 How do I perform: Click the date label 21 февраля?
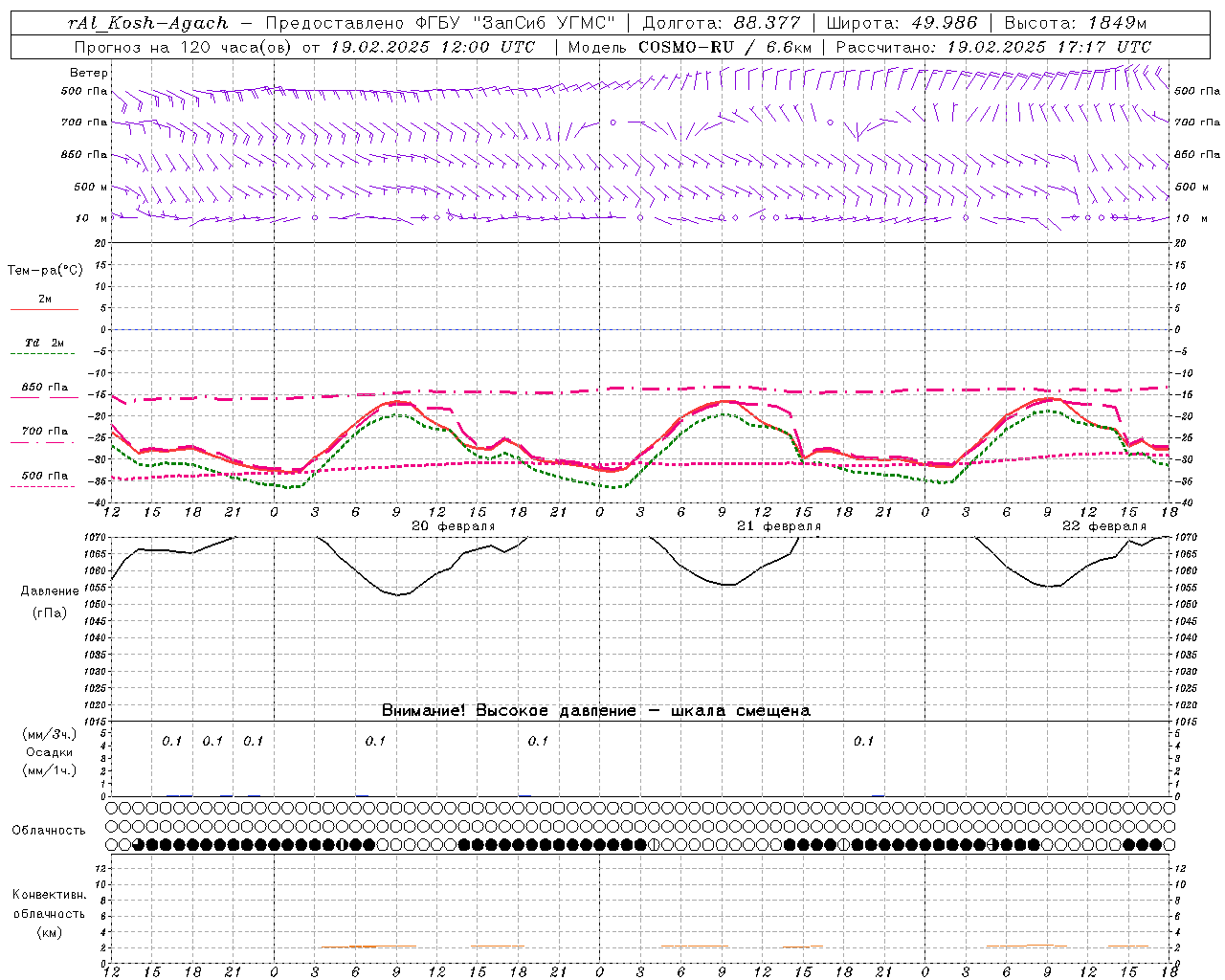(779, 526)
